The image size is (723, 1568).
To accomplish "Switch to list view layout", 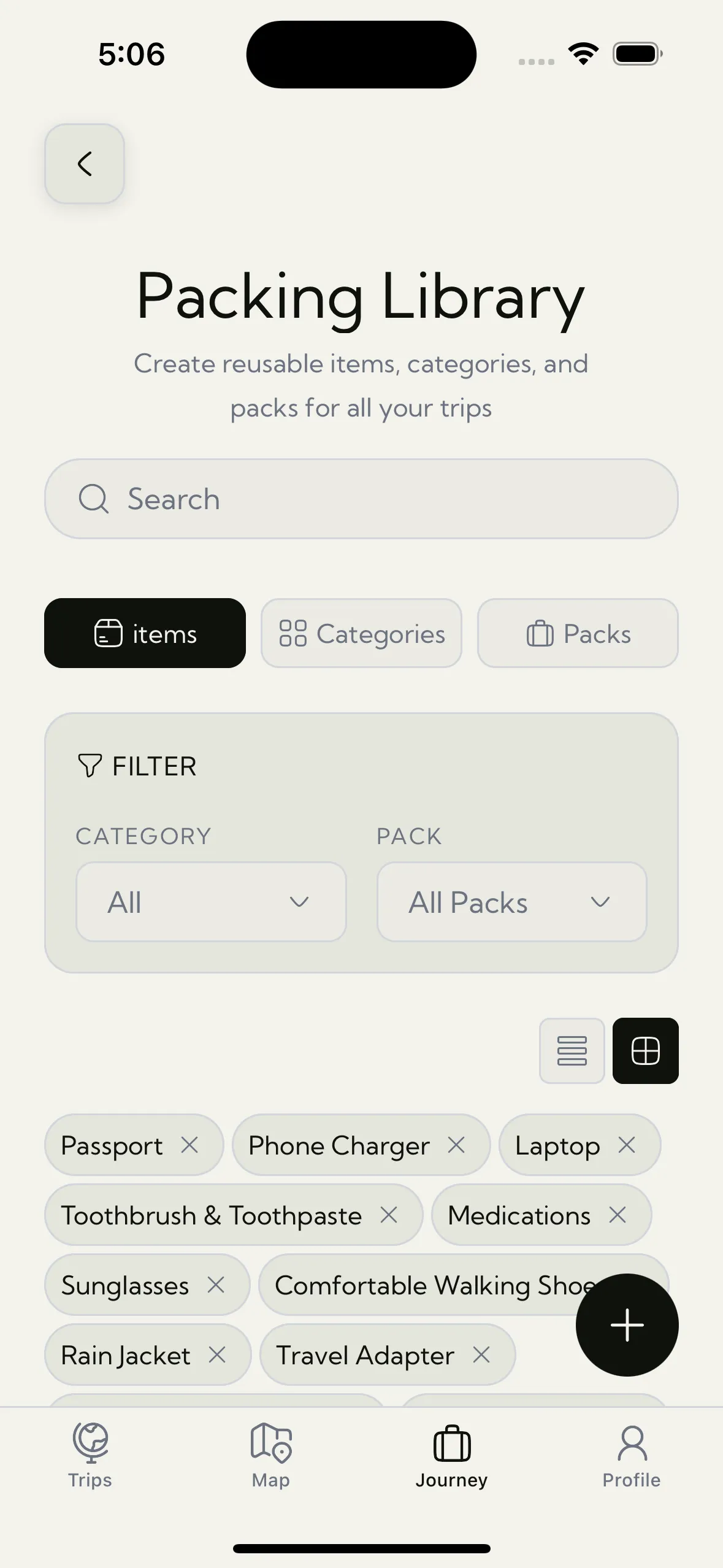I will pyautogui.click(x=572, y=1051).
